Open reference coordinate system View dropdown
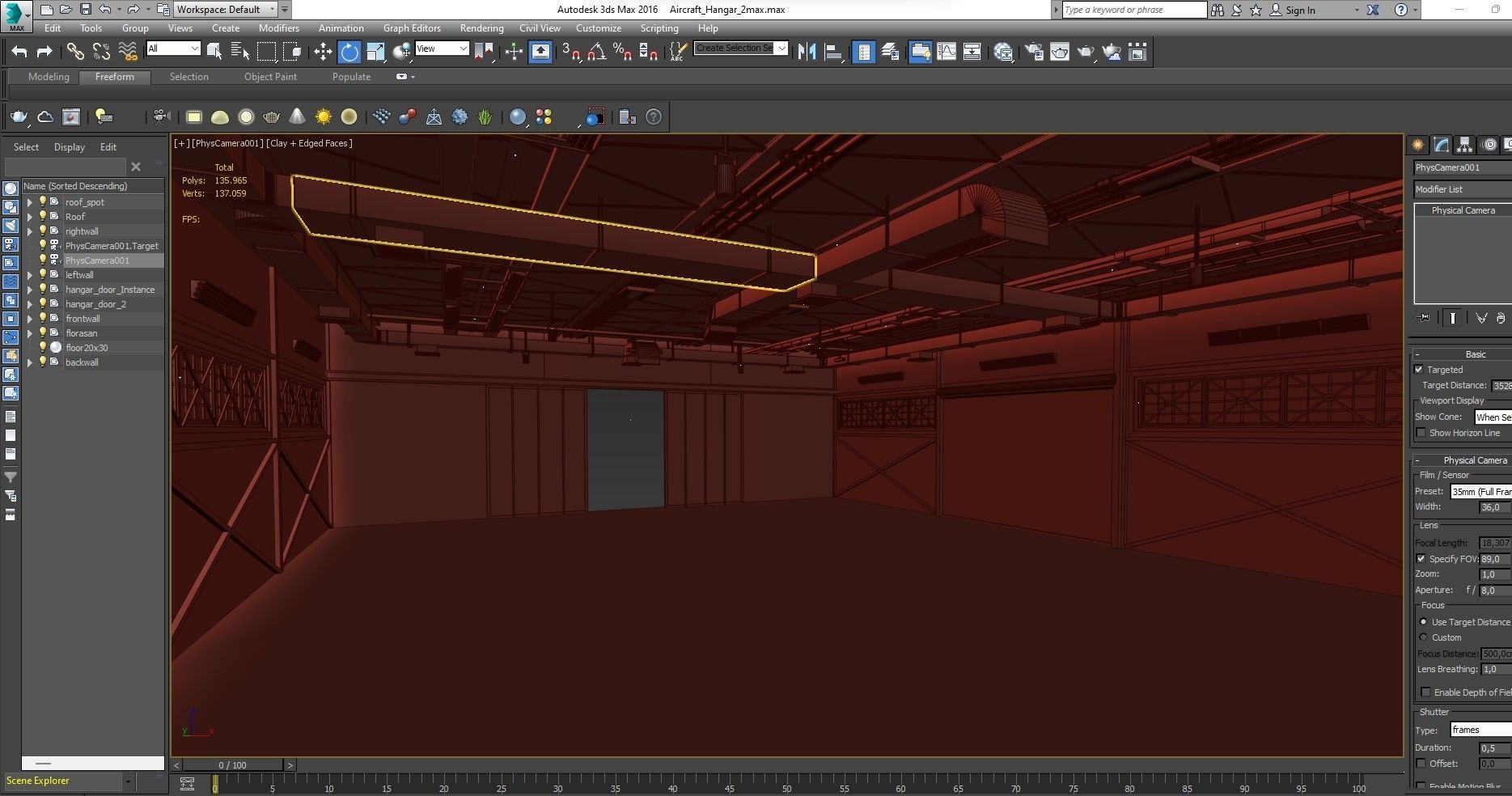The image size is (1512, 796). [x=442, y=49]
